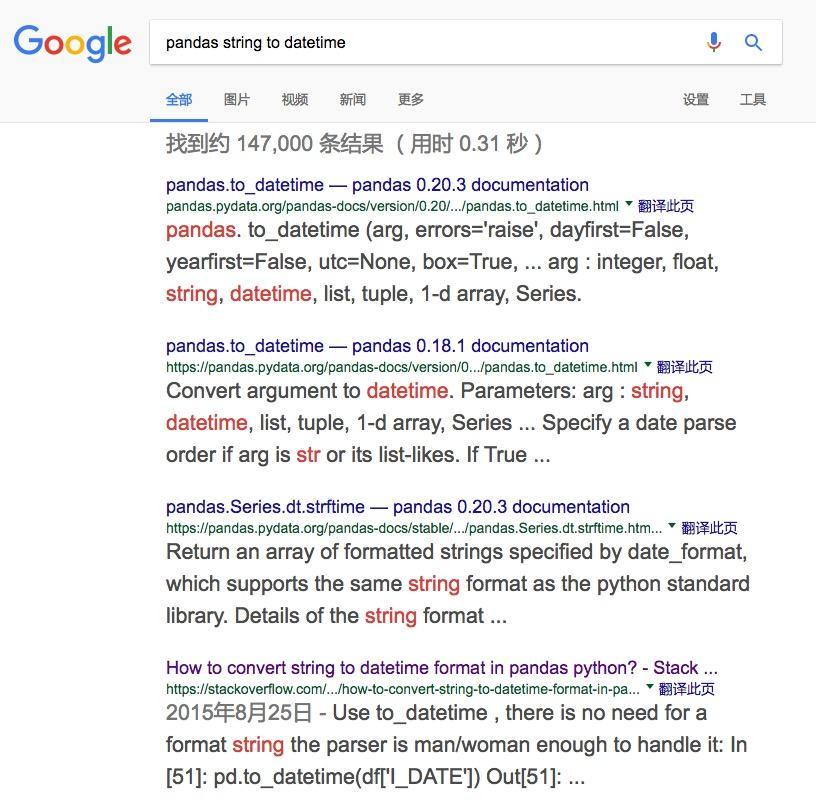Expand dropdown arrow beside 0.18.1 result URL

[x=647, y=365]
